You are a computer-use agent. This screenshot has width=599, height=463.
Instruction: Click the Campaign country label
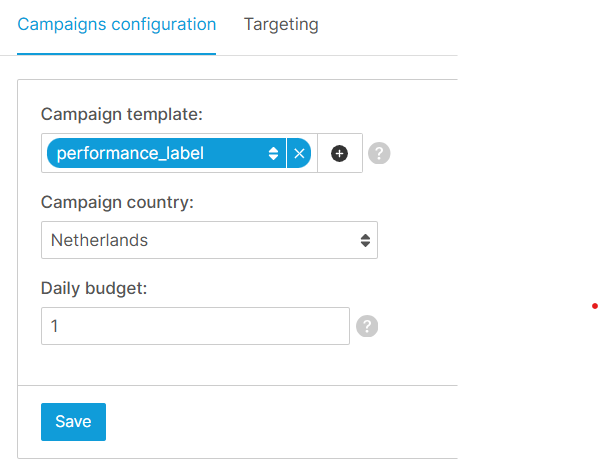tap(117, 202)
